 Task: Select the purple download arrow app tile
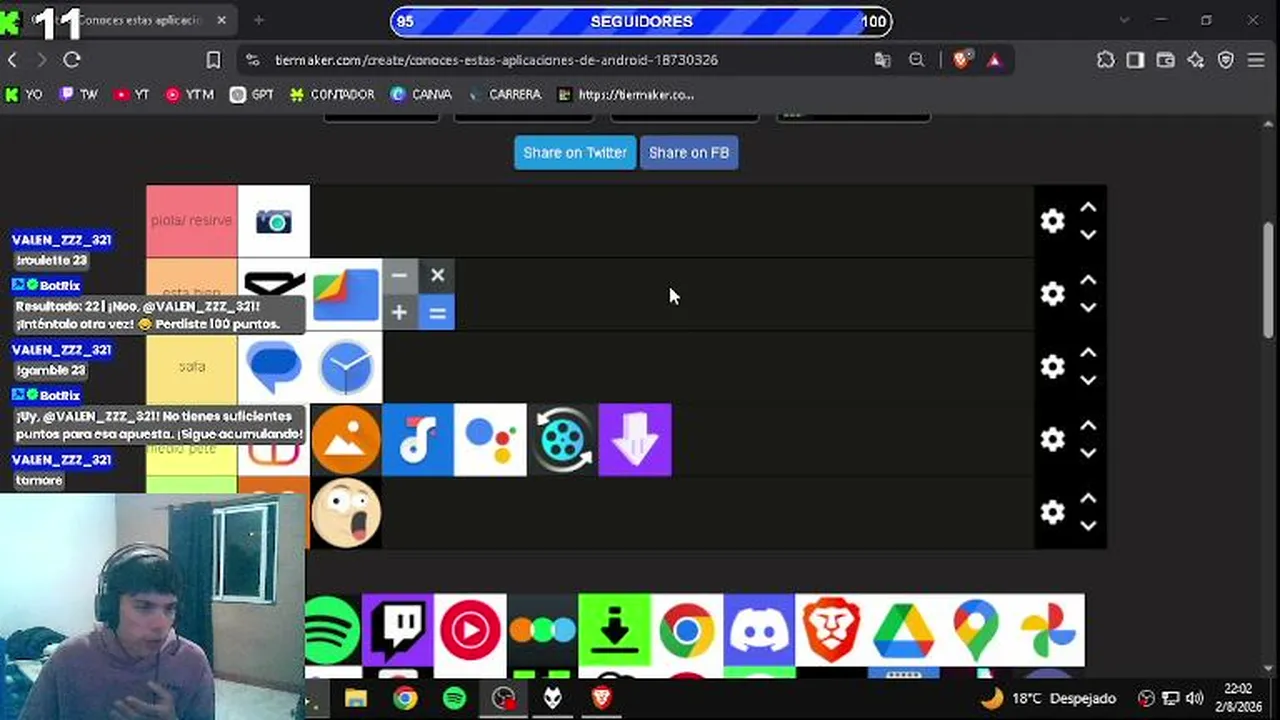[x=635, y=440]
